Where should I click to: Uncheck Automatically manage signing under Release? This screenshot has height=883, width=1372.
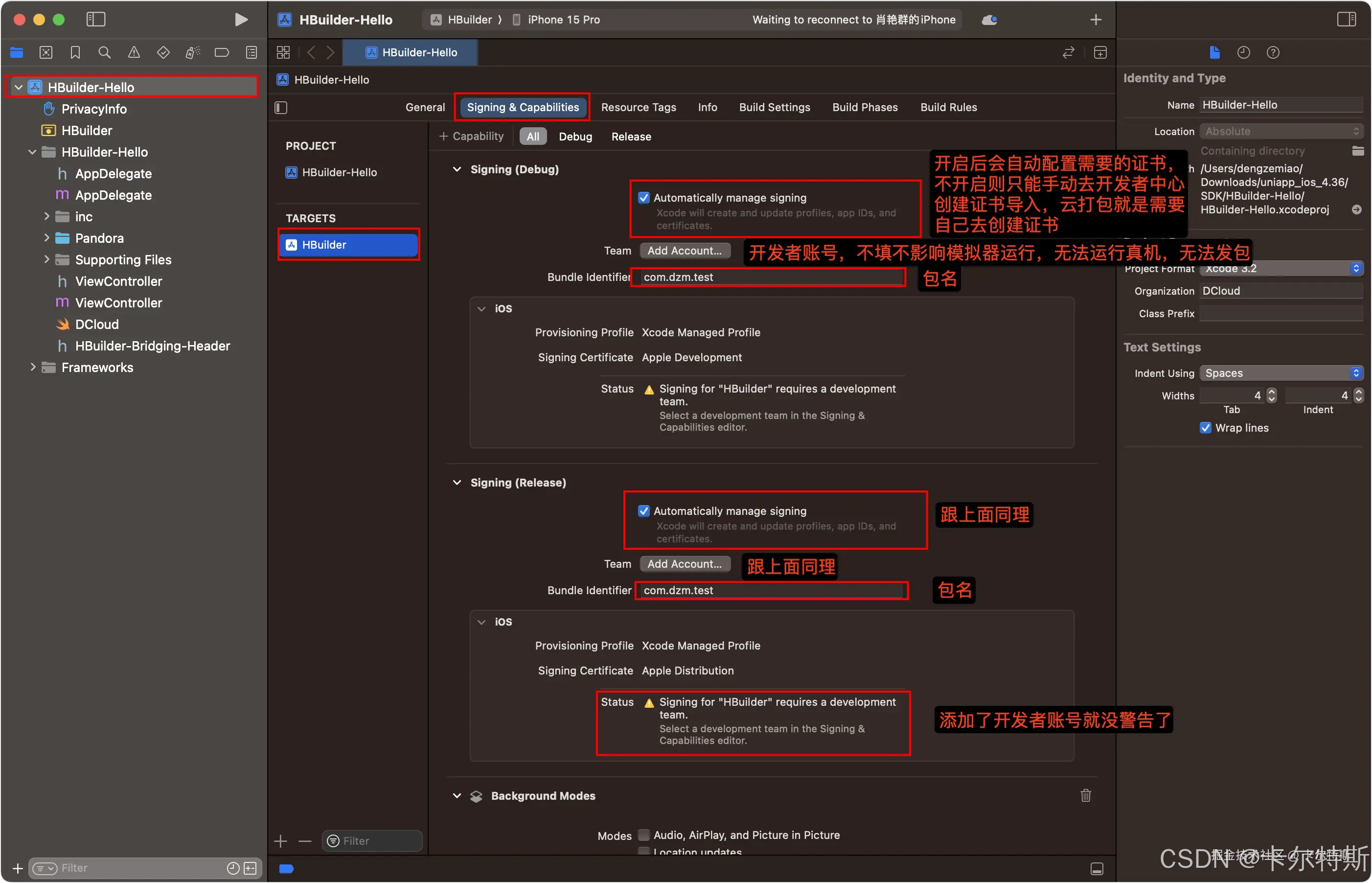pyautogui.click(x=643, y=511)
